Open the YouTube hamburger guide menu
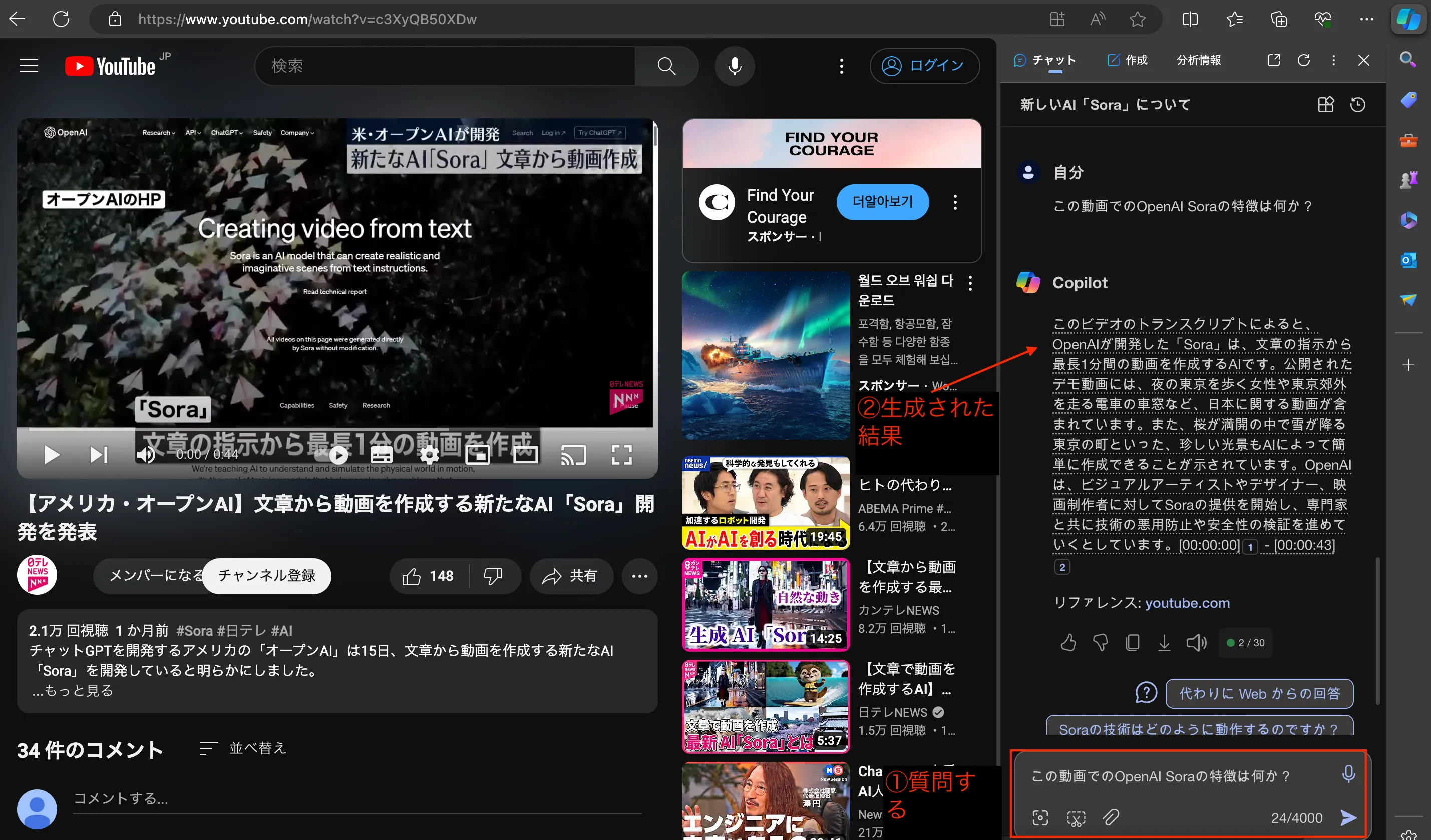This screenshot has height=840, width=1431. click(x=29, y=66)
